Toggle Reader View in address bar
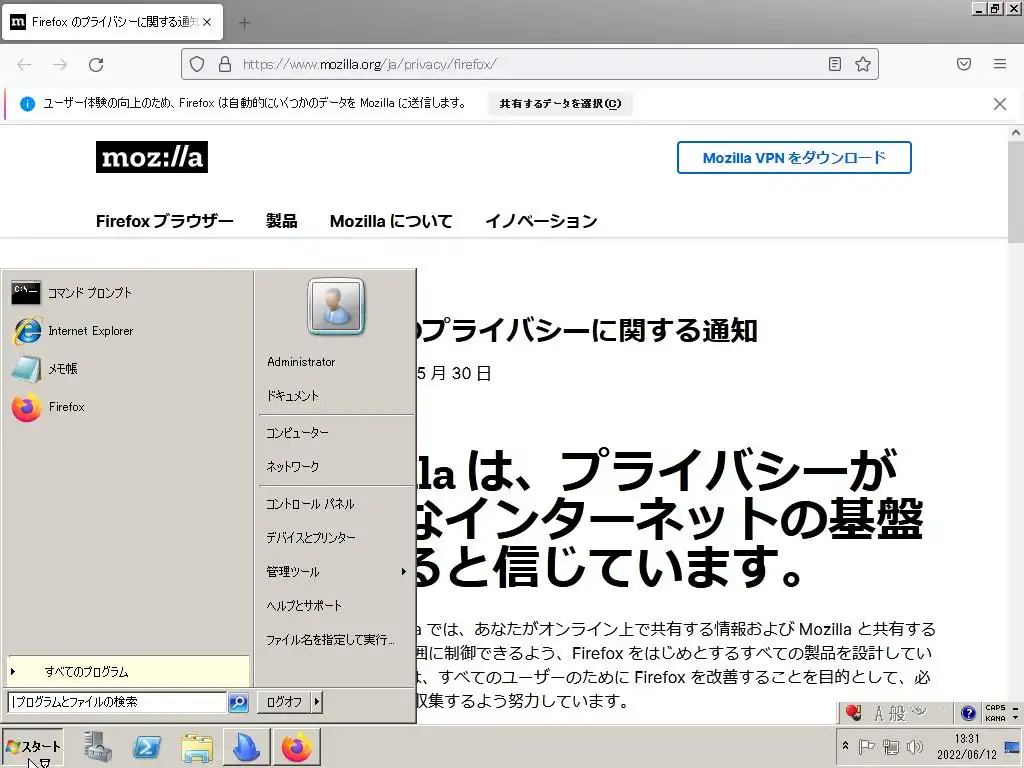The image size is (1024, 768). [x=835, y=64]
